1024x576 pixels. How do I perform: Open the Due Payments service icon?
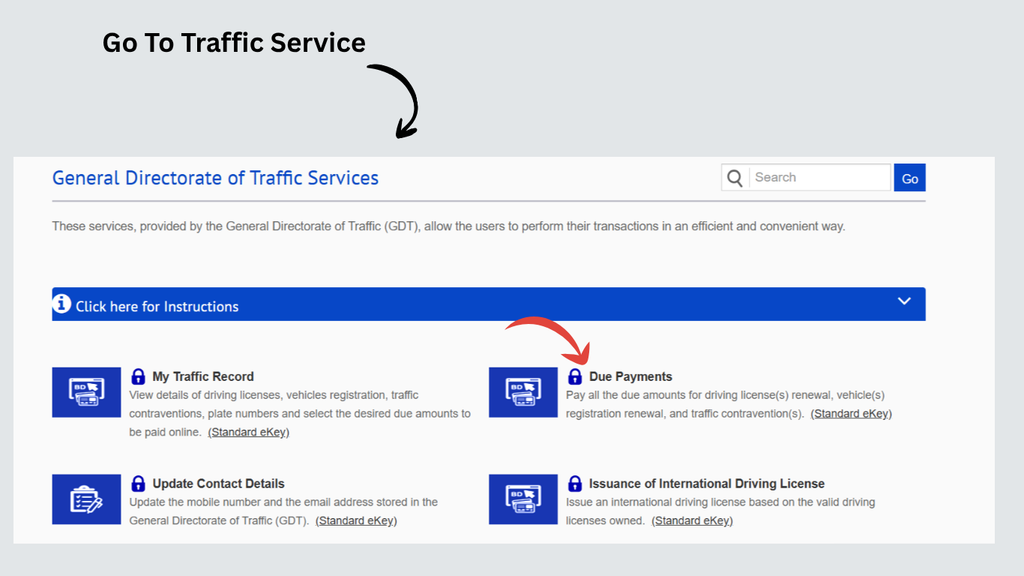[523, 392]
